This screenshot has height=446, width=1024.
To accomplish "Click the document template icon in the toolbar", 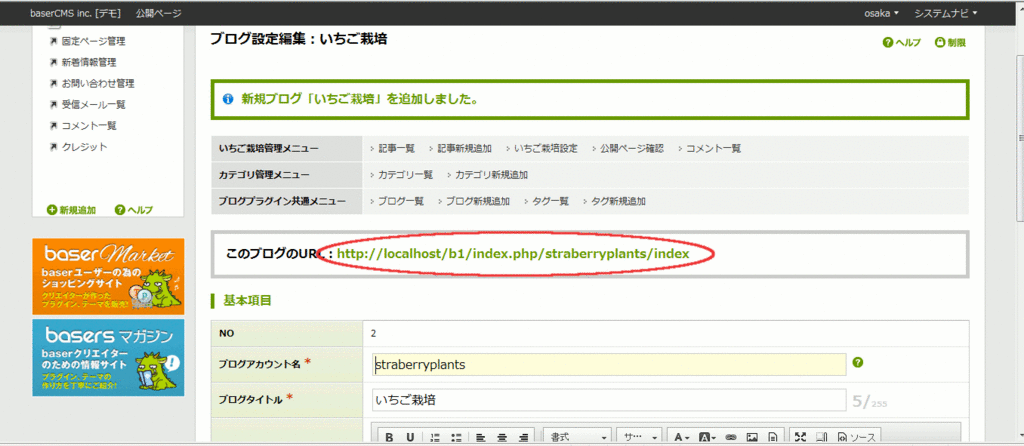I will [x=773, y=438].
